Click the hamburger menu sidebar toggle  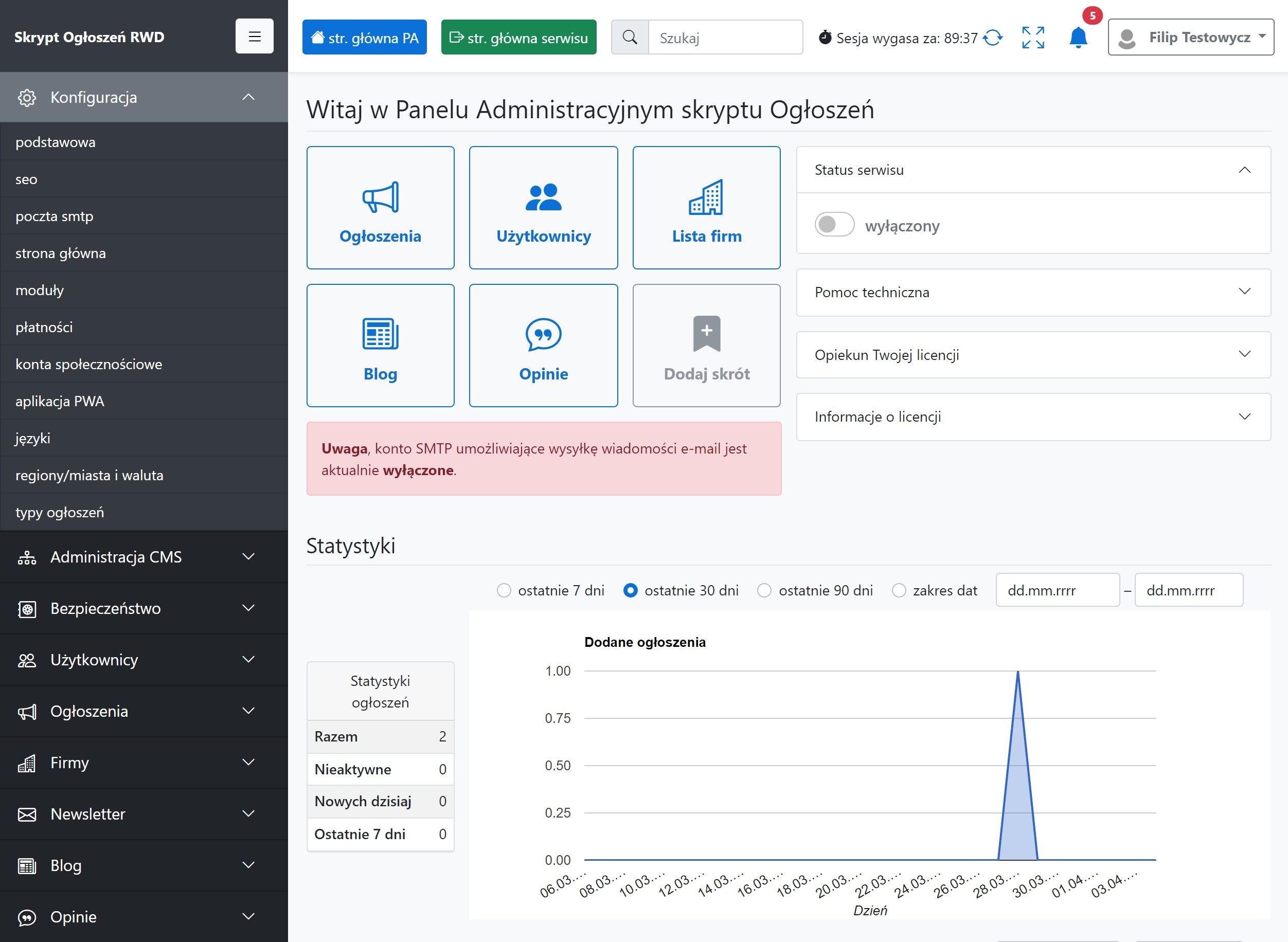pos(255,37)
